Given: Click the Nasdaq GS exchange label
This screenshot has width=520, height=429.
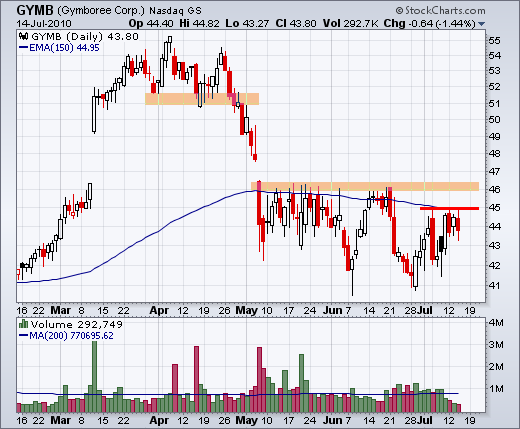Looking at the screenshot, I should point(175,11).
